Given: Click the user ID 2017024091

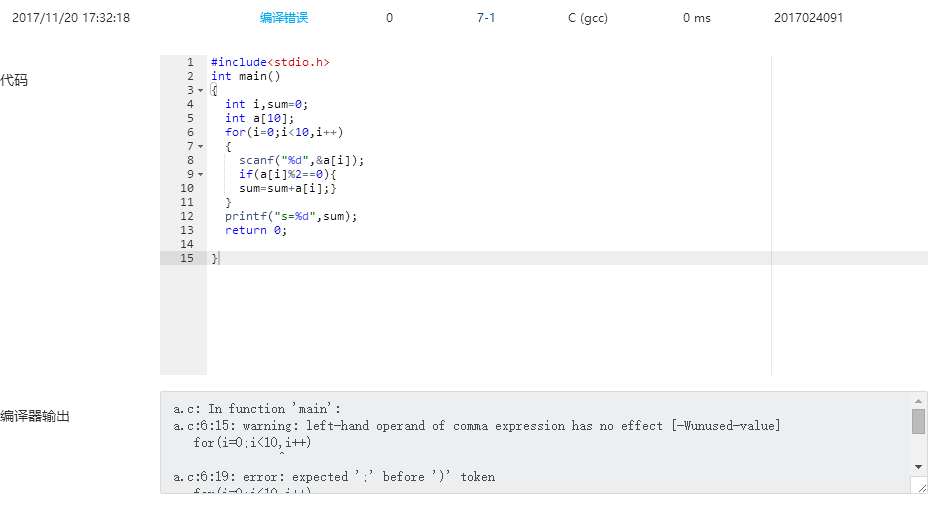Looking at the screenshot, I should click(808, 18).
